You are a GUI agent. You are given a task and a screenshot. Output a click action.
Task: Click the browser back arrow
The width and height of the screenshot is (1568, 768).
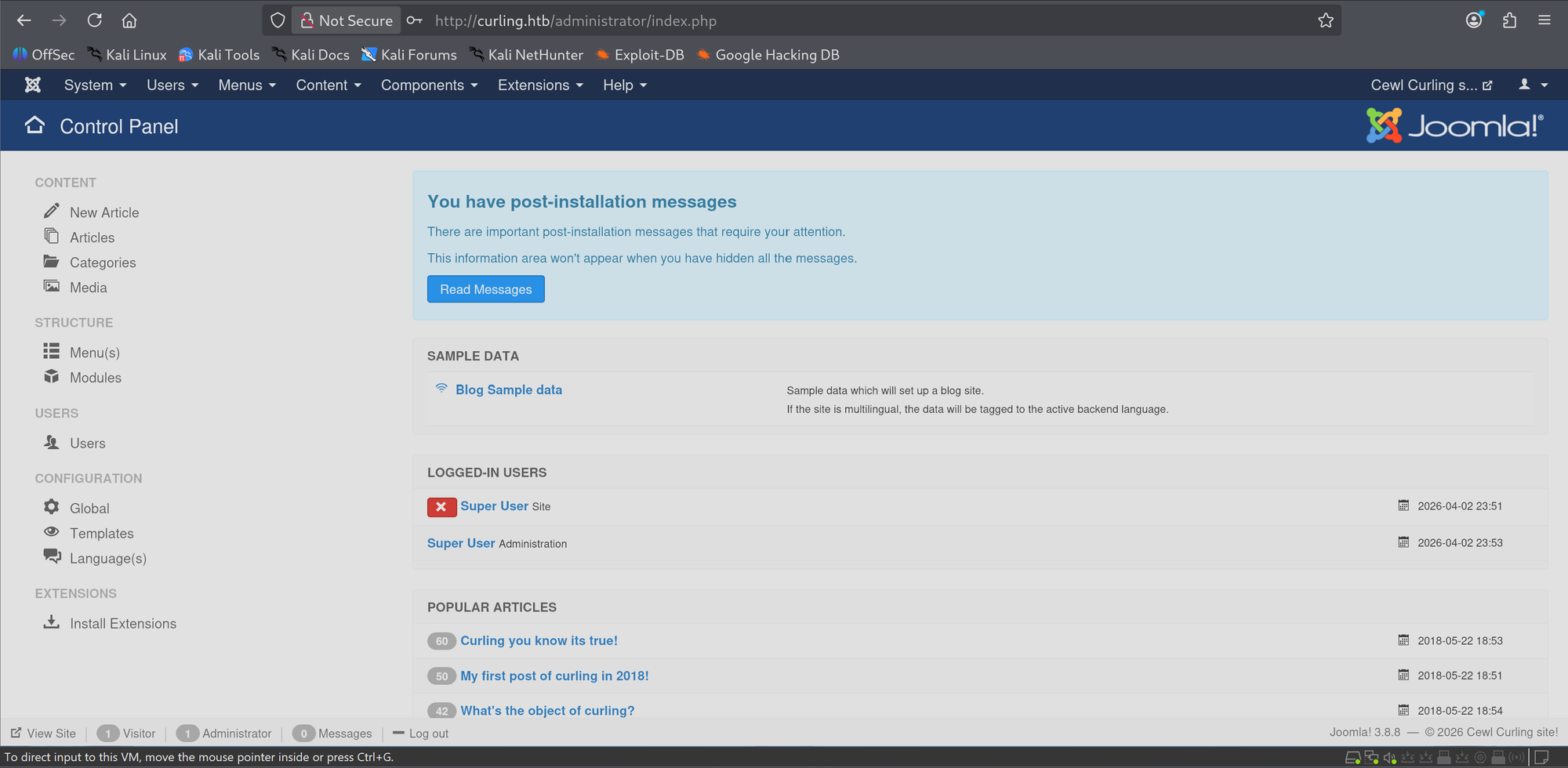click(24, 20)
